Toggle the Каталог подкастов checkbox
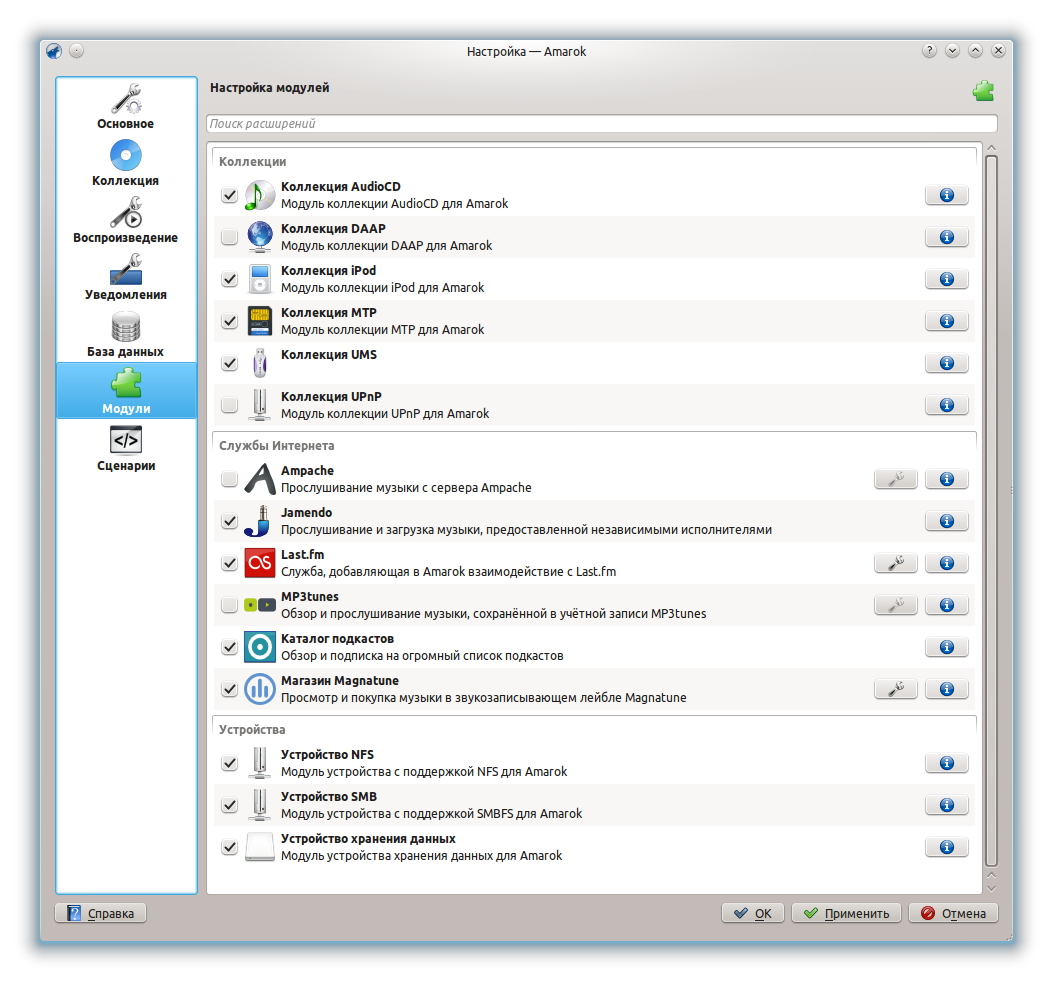The width and height of the screenshot is (1053, 981). [x=230, y=647]
